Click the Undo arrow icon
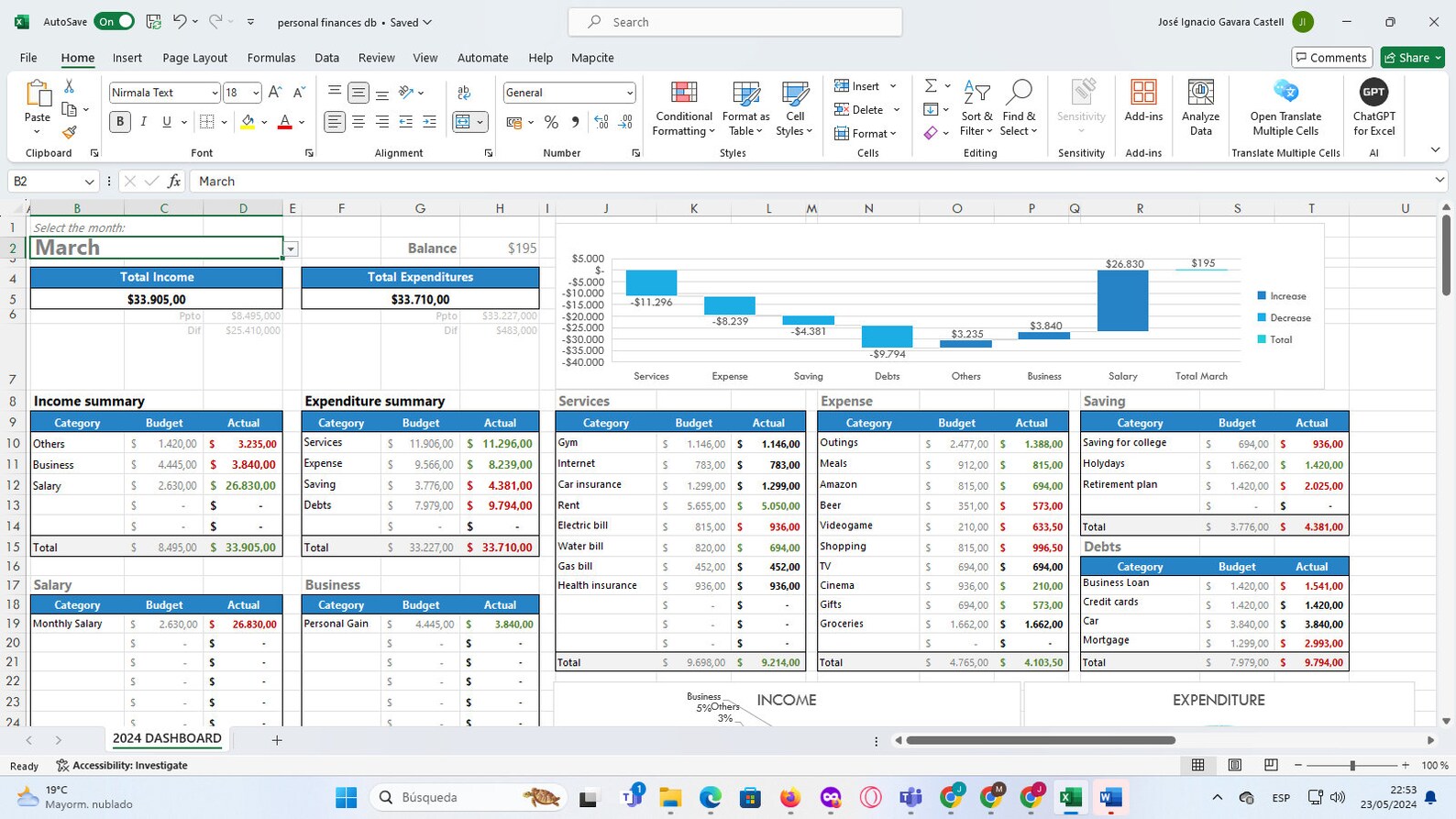Image resolution: width=1456 pixels, height=819 pixels. pos(181,21)
